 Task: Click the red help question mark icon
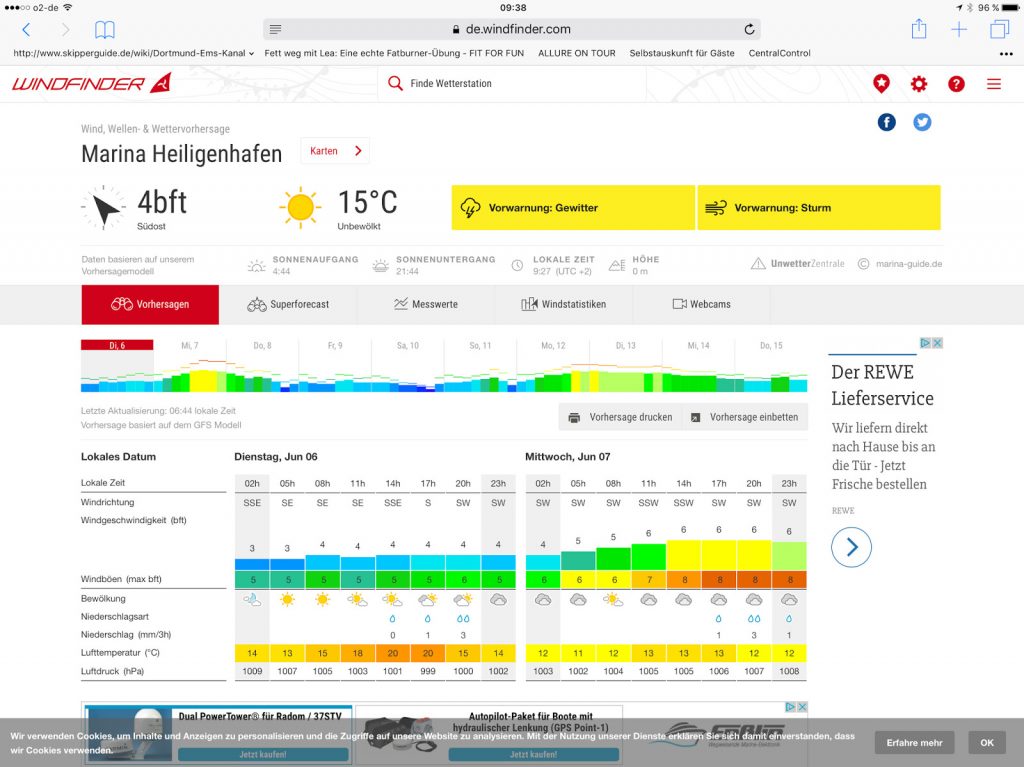pyautogui.click(x=956, y=84)
